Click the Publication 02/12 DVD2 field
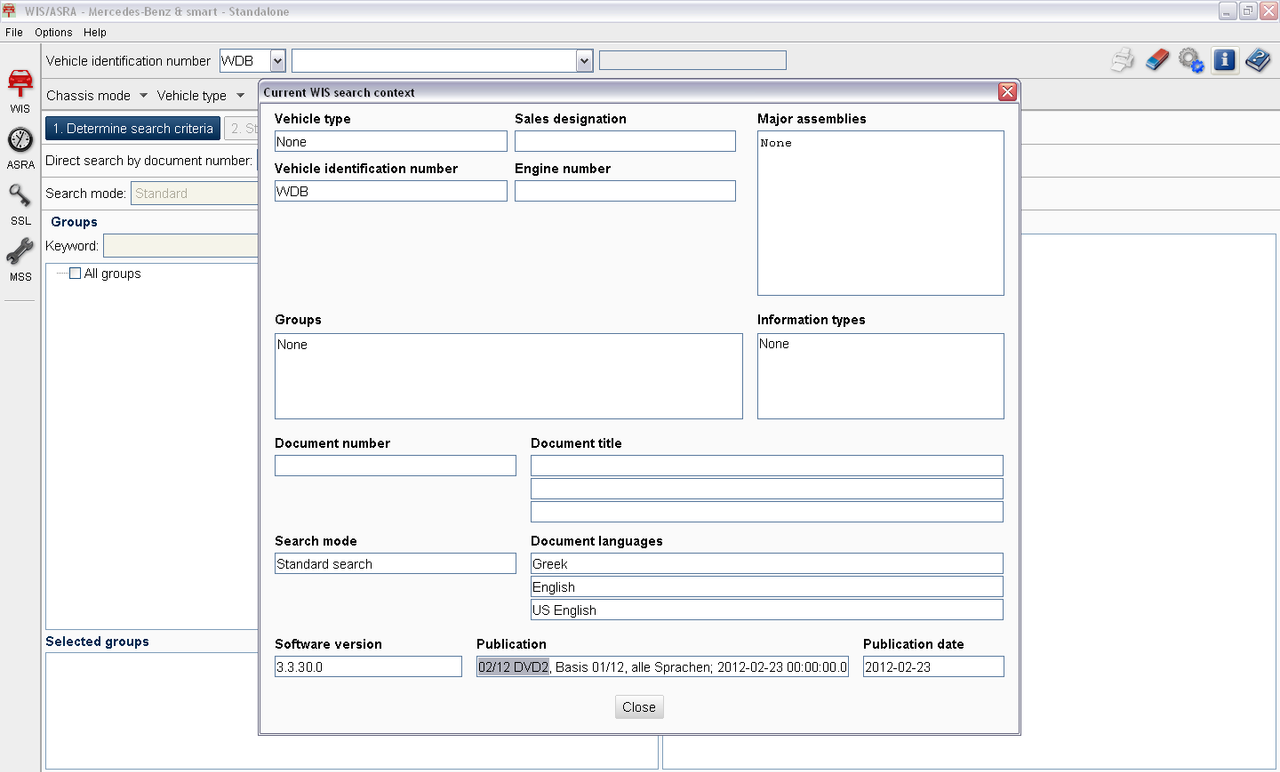The height and width of the screenshot is (772, 1280). pyautogui.click(x=662, y=666)
